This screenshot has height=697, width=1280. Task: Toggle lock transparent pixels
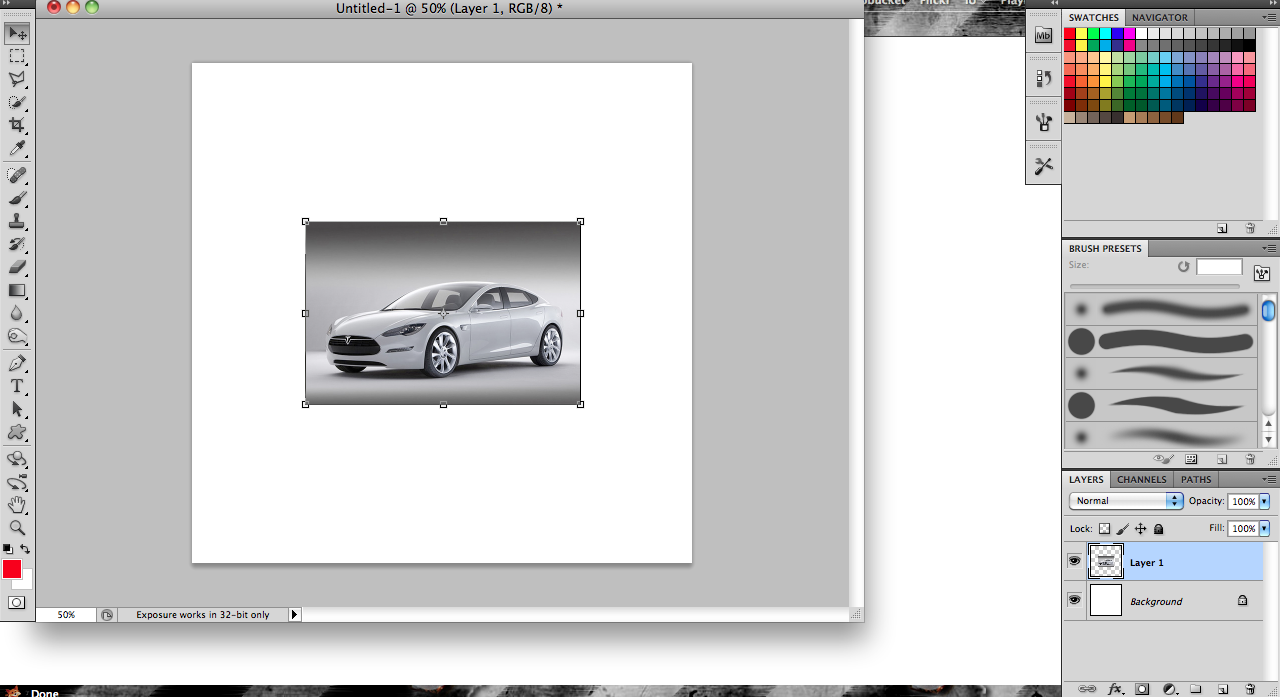tap(1104, 528)
